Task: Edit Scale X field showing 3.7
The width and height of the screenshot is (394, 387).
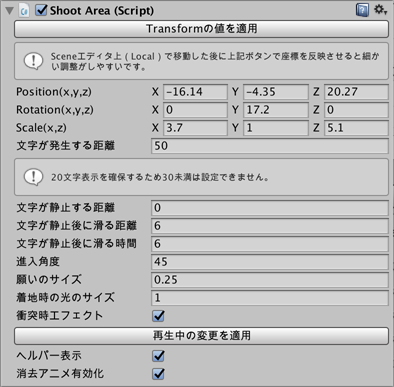Action: (195, 128)
